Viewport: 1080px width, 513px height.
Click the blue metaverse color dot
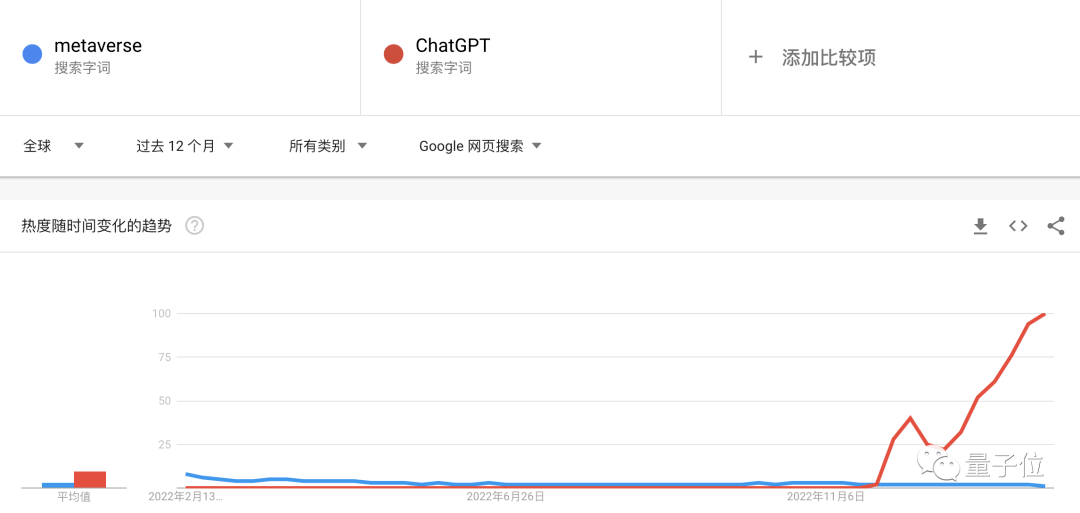click(x=32, y=54)
